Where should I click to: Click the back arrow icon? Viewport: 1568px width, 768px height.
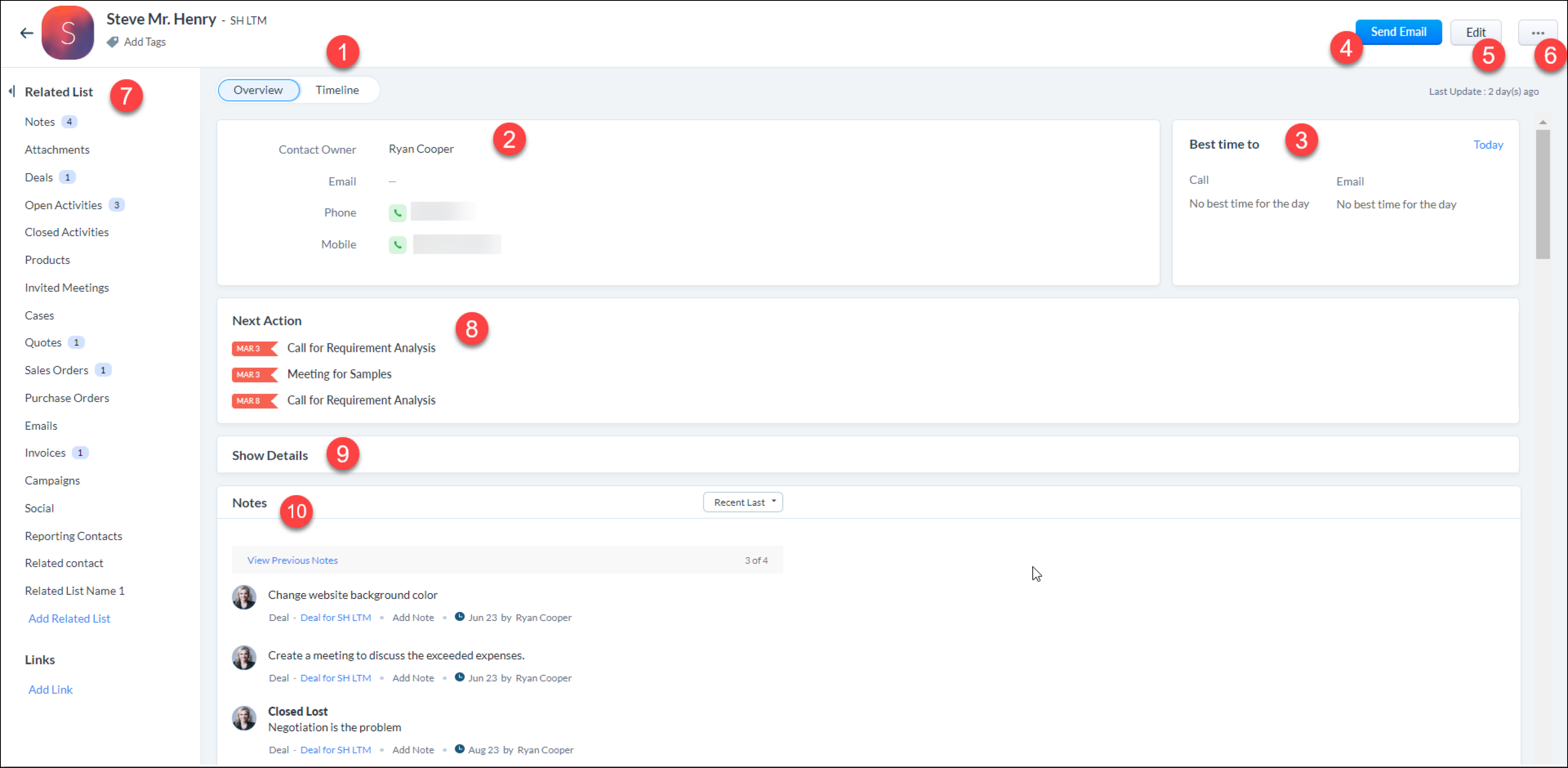click(26, 33)
